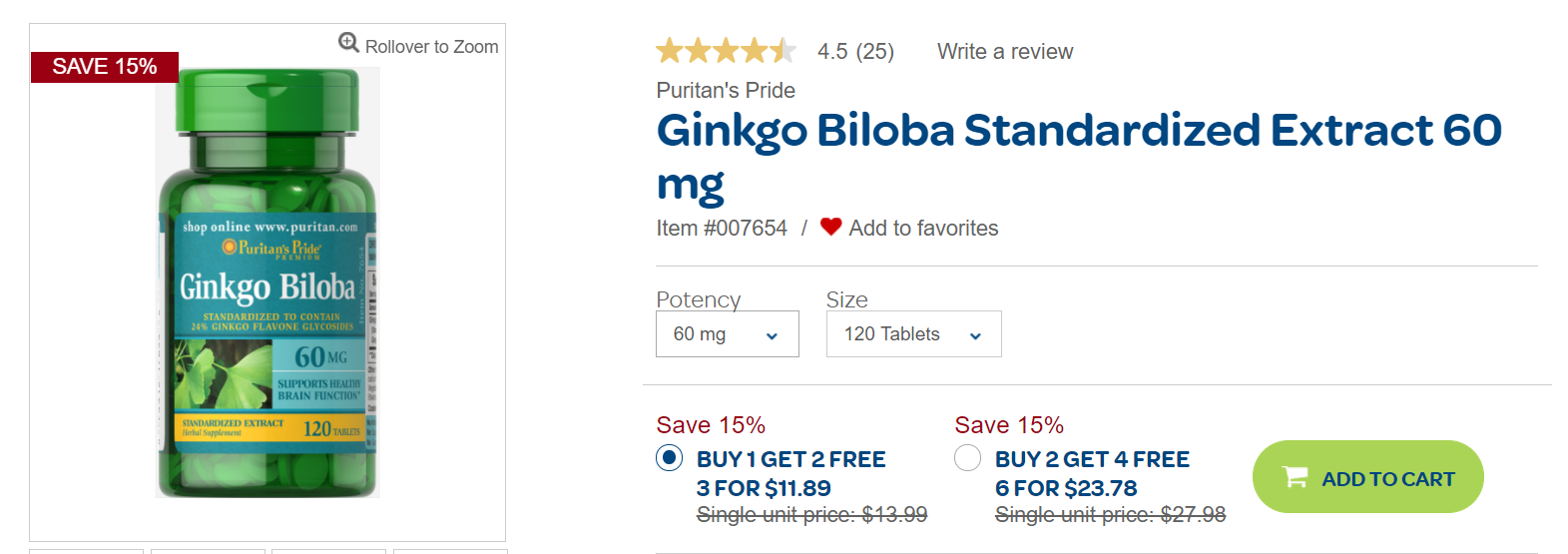1568x554 pixels.
Task: Click the Item #007654 number text
Action: click(x=722, y=229)
